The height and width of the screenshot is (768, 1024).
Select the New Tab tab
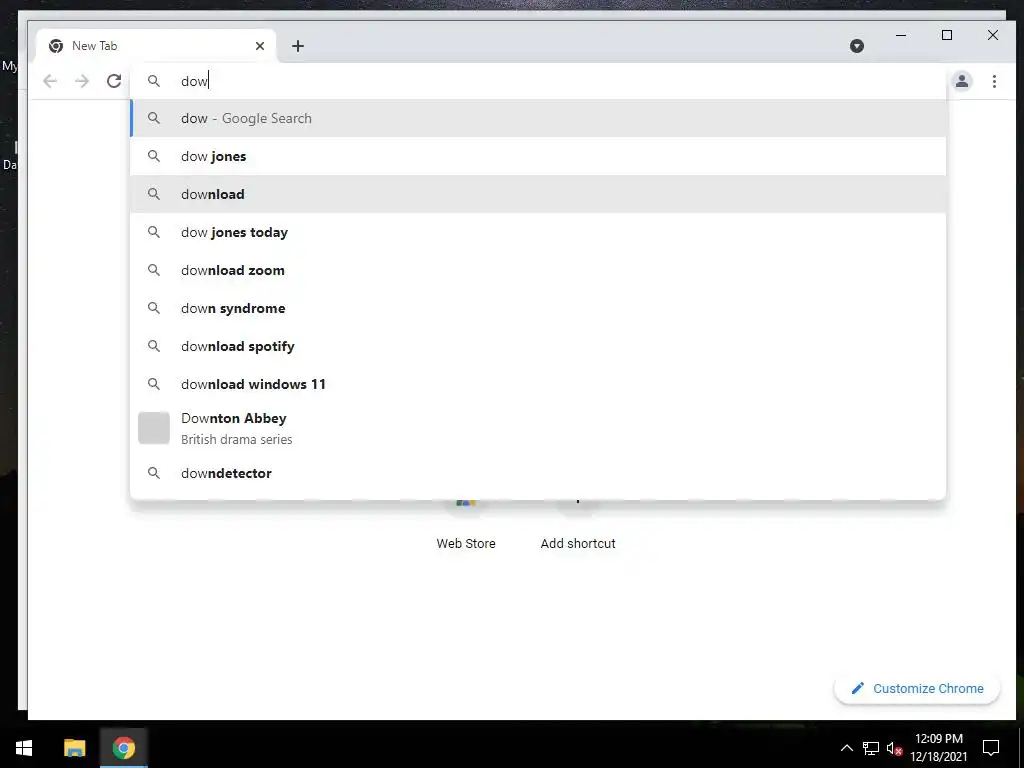[x=157, y=46]
